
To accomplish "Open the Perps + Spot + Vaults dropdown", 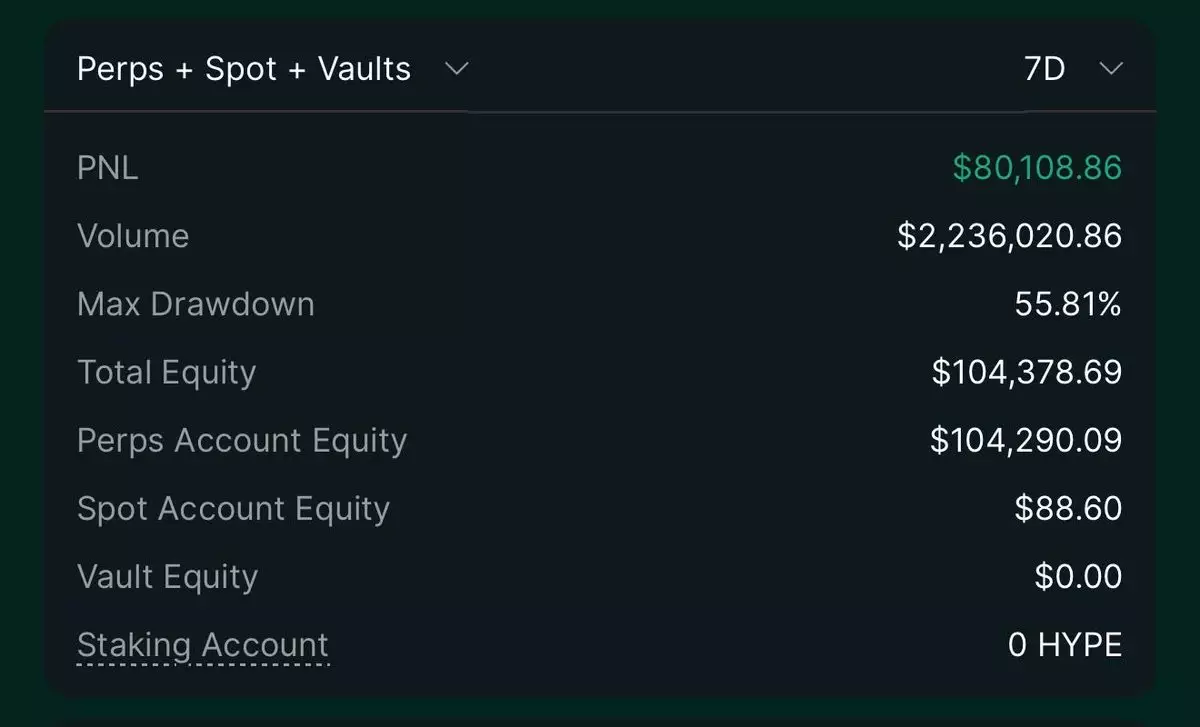I will click(244, 69).
